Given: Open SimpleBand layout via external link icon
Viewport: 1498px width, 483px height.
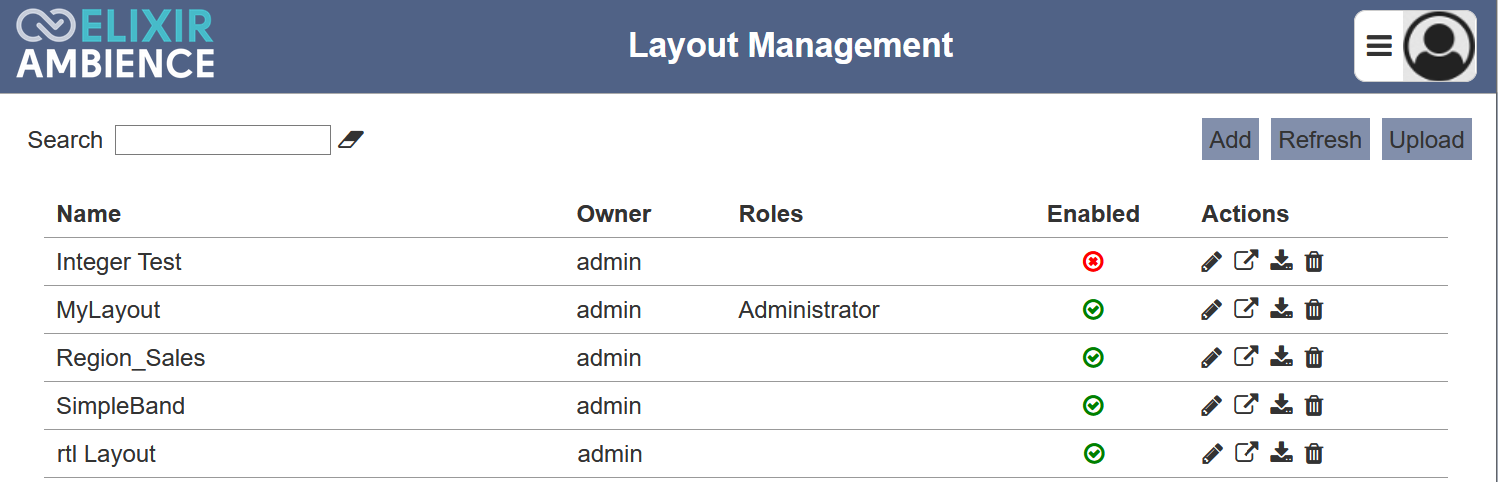Looking at the screenshot, I should [1246, 405].
